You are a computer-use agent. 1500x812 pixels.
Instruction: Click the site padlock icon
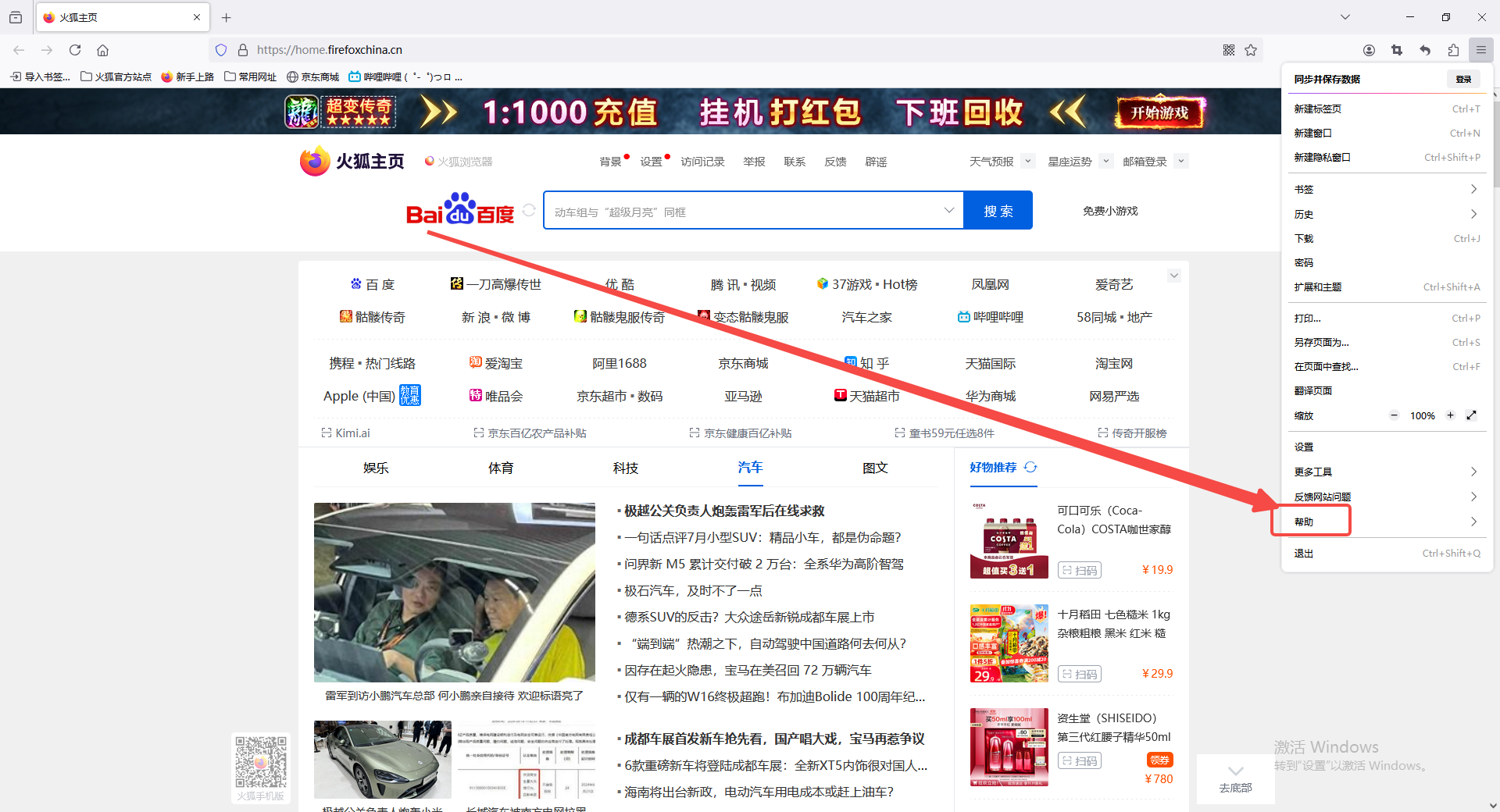pyautogui.click(x=243, y=50)
